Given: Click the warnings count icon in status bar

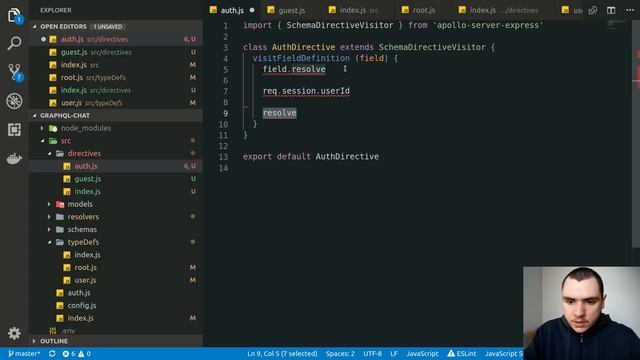Looking at the screenshot, I should pos(84,353).
